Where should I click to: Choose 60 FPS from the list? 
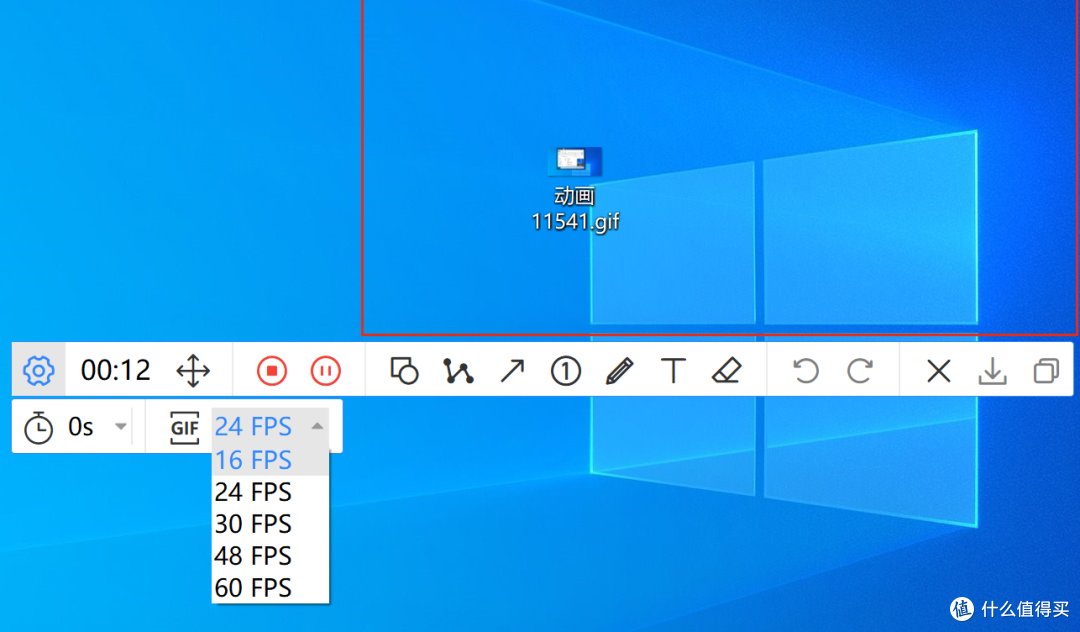tap(270, 588)
